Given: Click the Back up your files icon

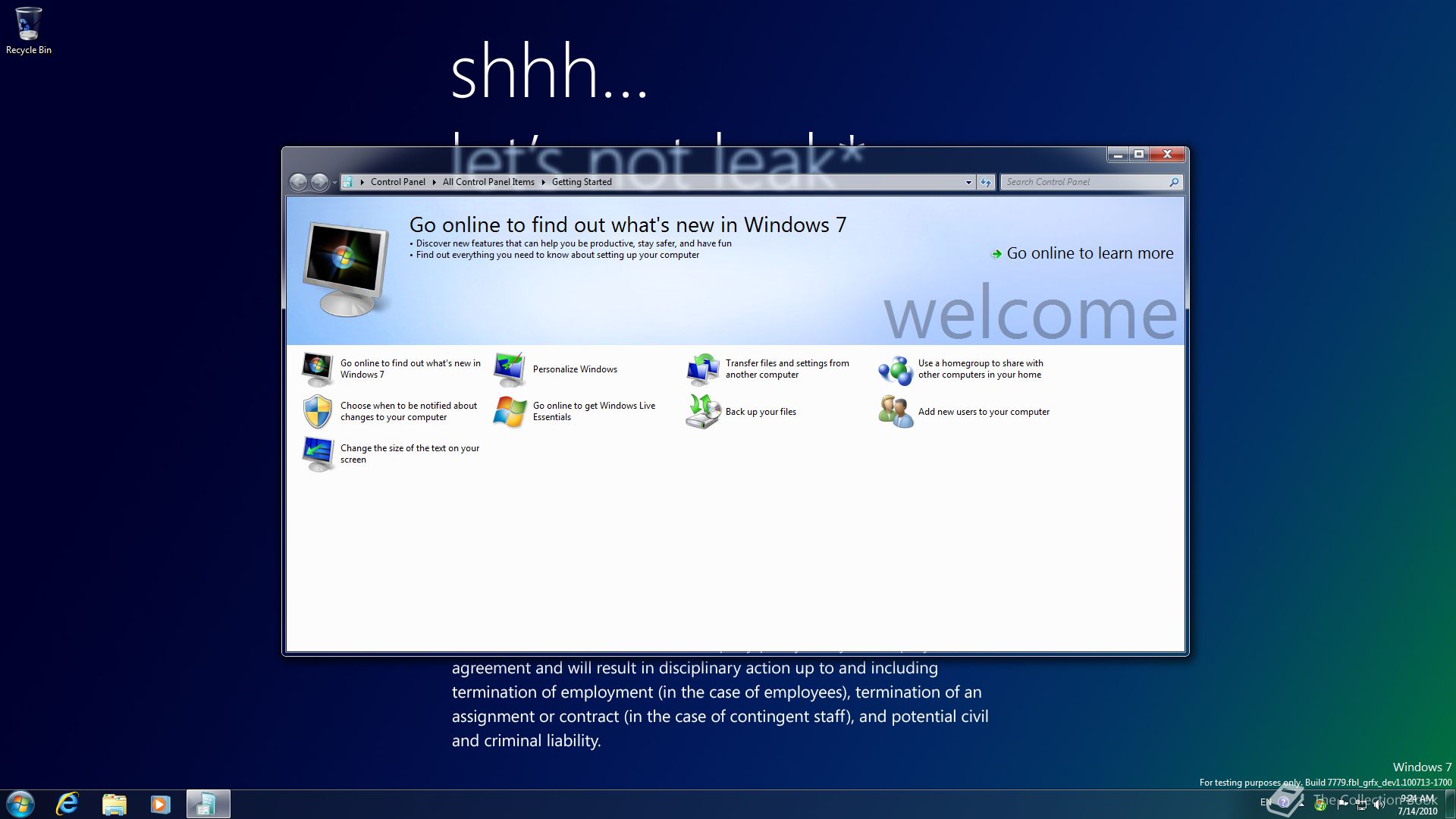Looking at the screenshot, I should click(703, 412).
